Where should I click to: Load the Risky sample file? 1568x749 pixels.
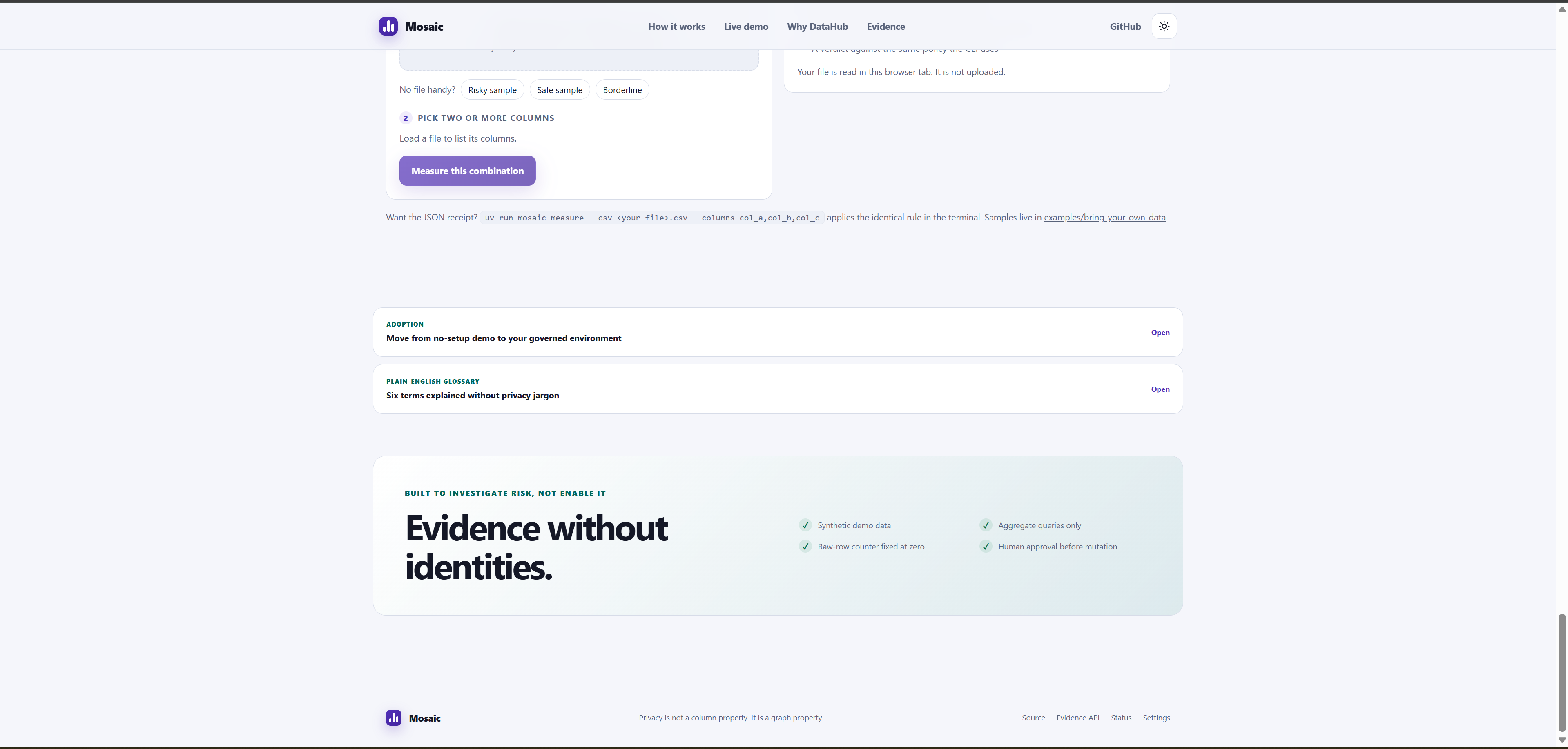(492, 89)
